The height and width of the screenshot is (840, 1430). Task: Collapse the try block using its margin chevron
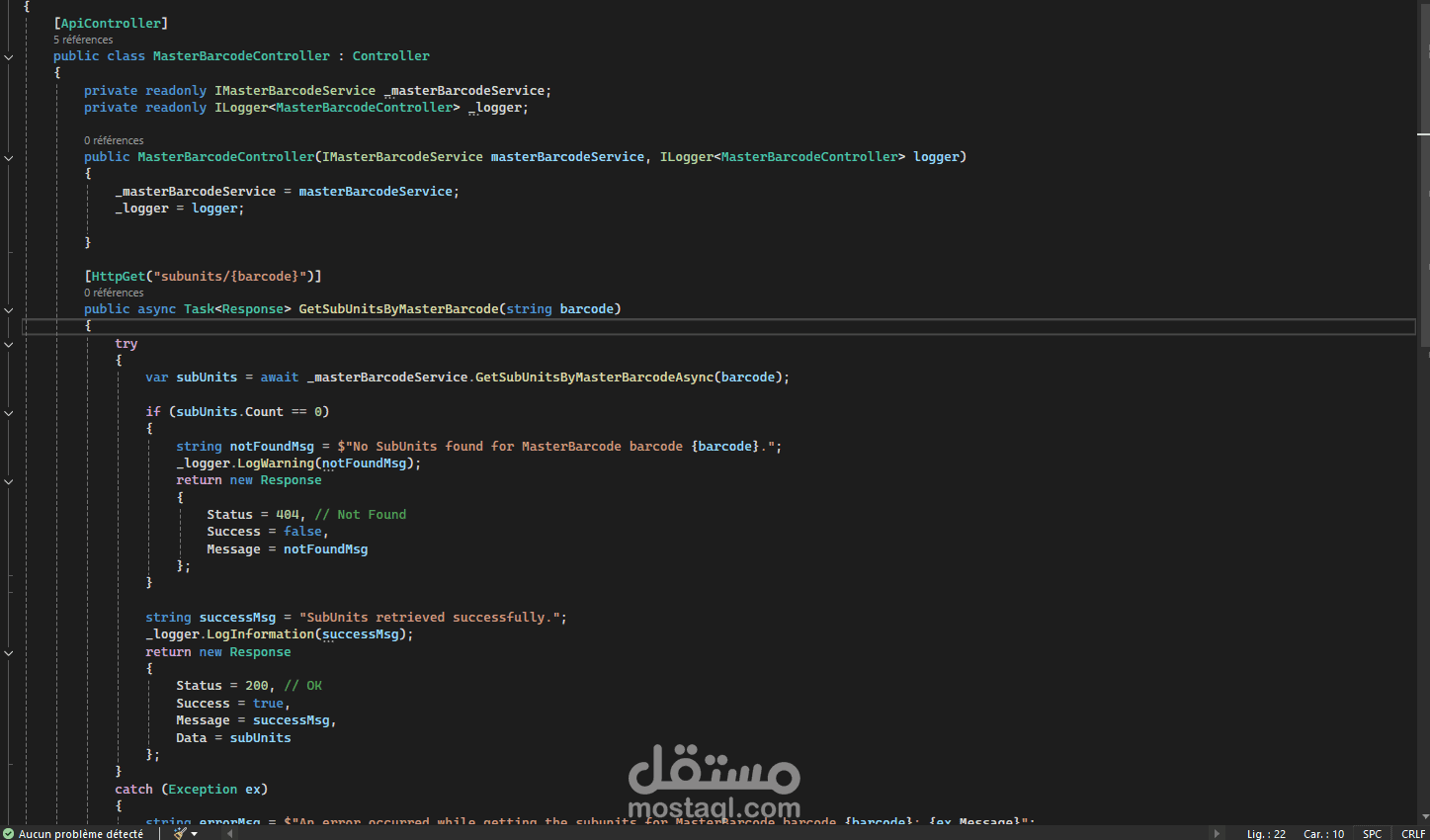[x=9, y=344]
